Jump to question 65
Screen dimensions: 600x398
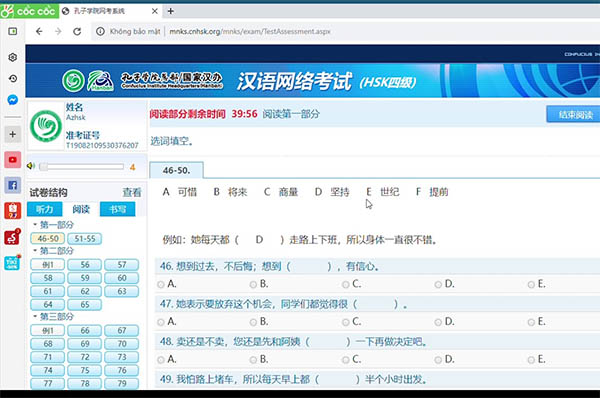pos(85,305)
